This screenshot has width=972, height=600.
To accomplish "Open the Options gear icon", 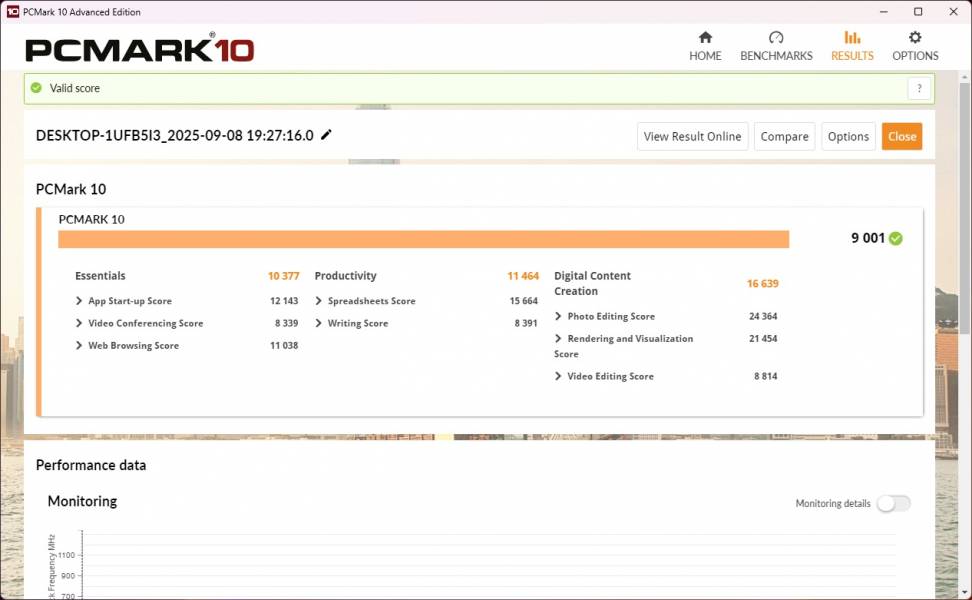I will point(915,38).
